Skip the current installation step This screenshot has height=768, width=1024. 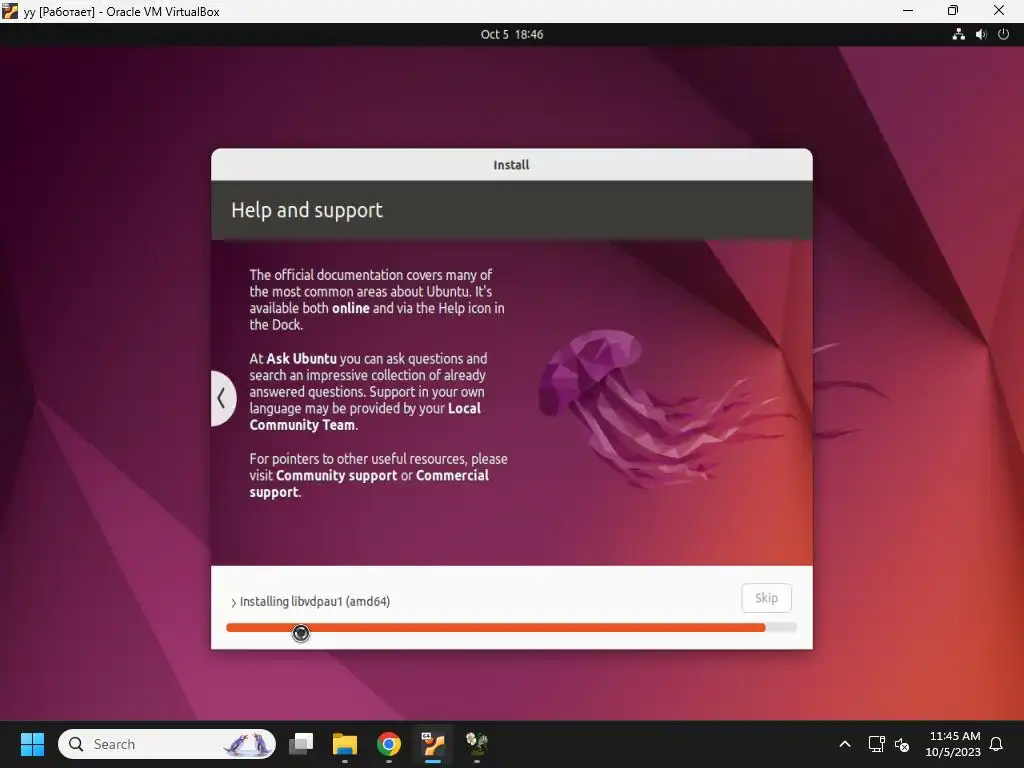coord(766,598)
